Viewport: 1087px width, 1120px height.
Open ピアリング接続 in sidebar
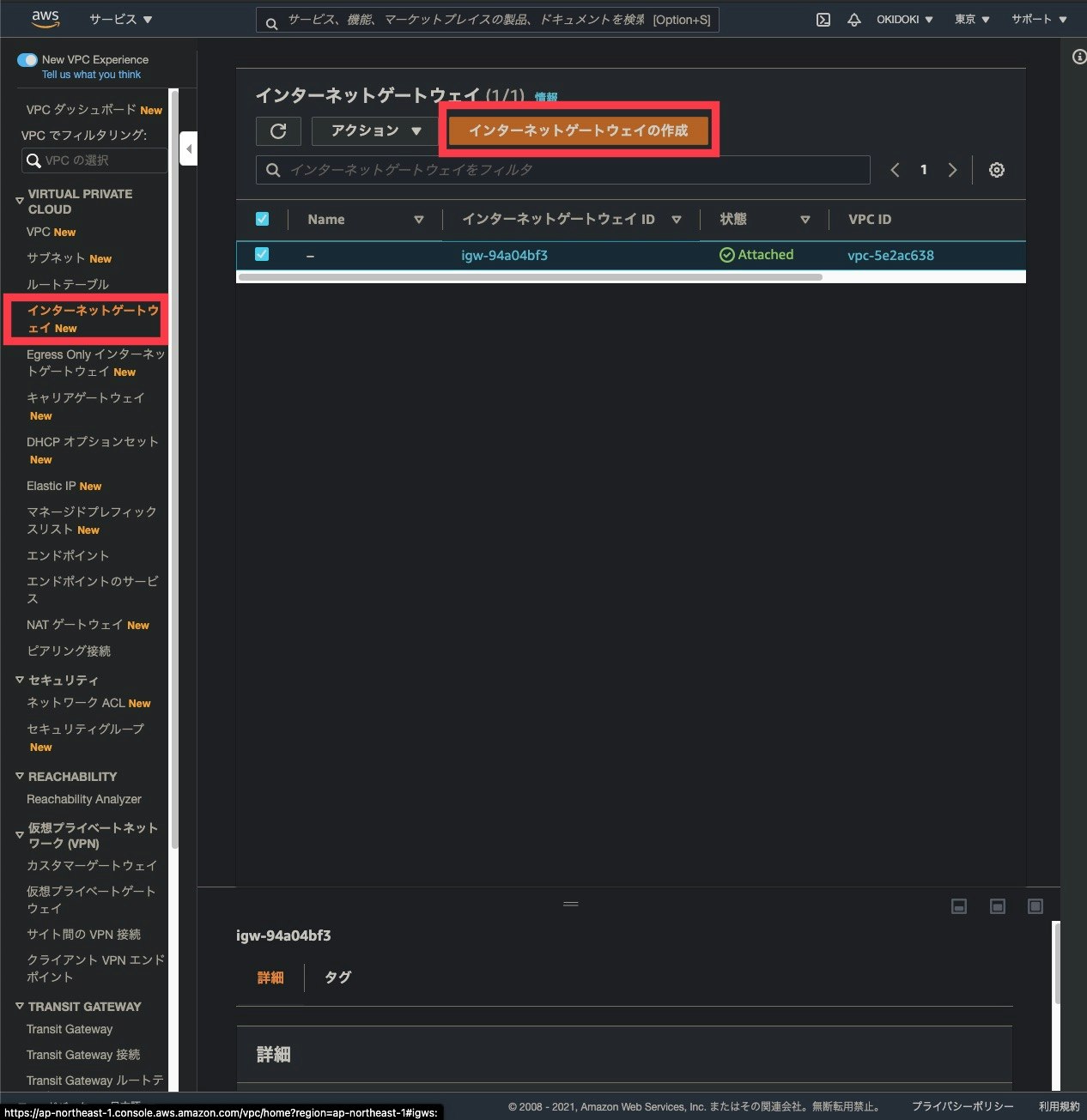coord(69,651)
